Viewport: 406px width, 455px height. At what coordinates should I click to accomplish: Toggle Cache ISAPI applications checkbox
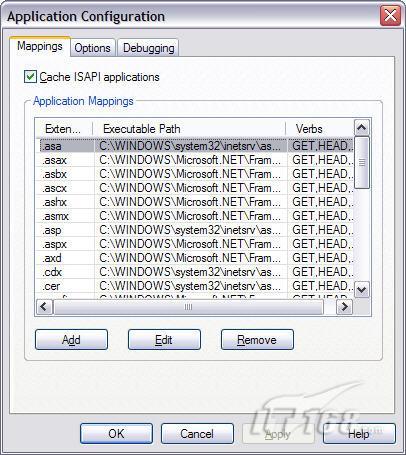click(30, 77)
